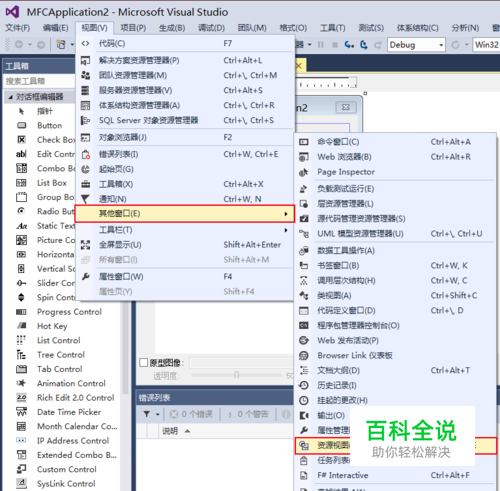Image resolution: width=500 pixels, height=491 pixels.
Task: Choose 解决方案资源管理器 from the view menu
Action: click(185, 60)
